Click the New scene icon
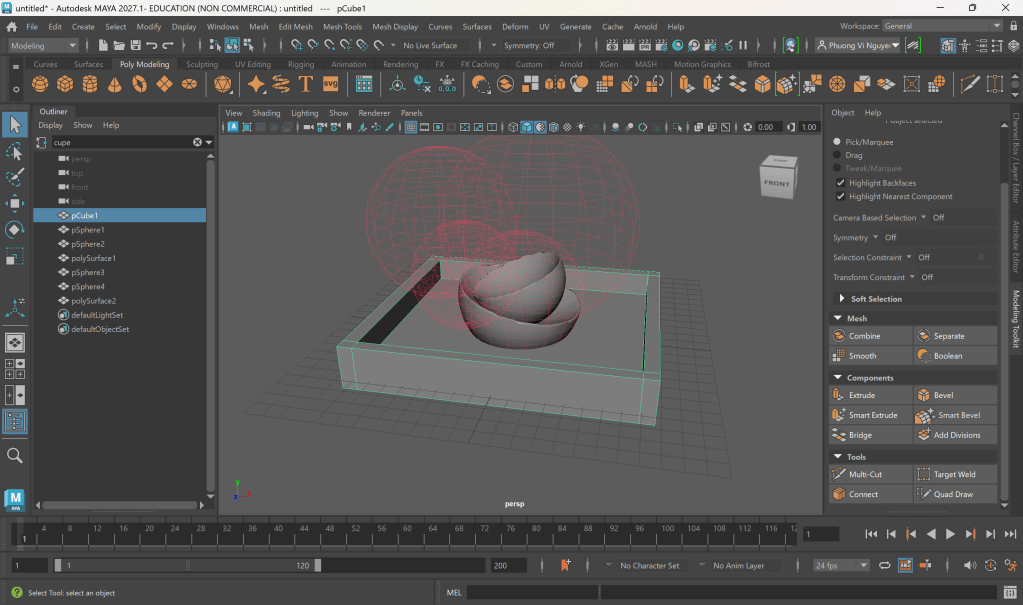 pos(103,45)
